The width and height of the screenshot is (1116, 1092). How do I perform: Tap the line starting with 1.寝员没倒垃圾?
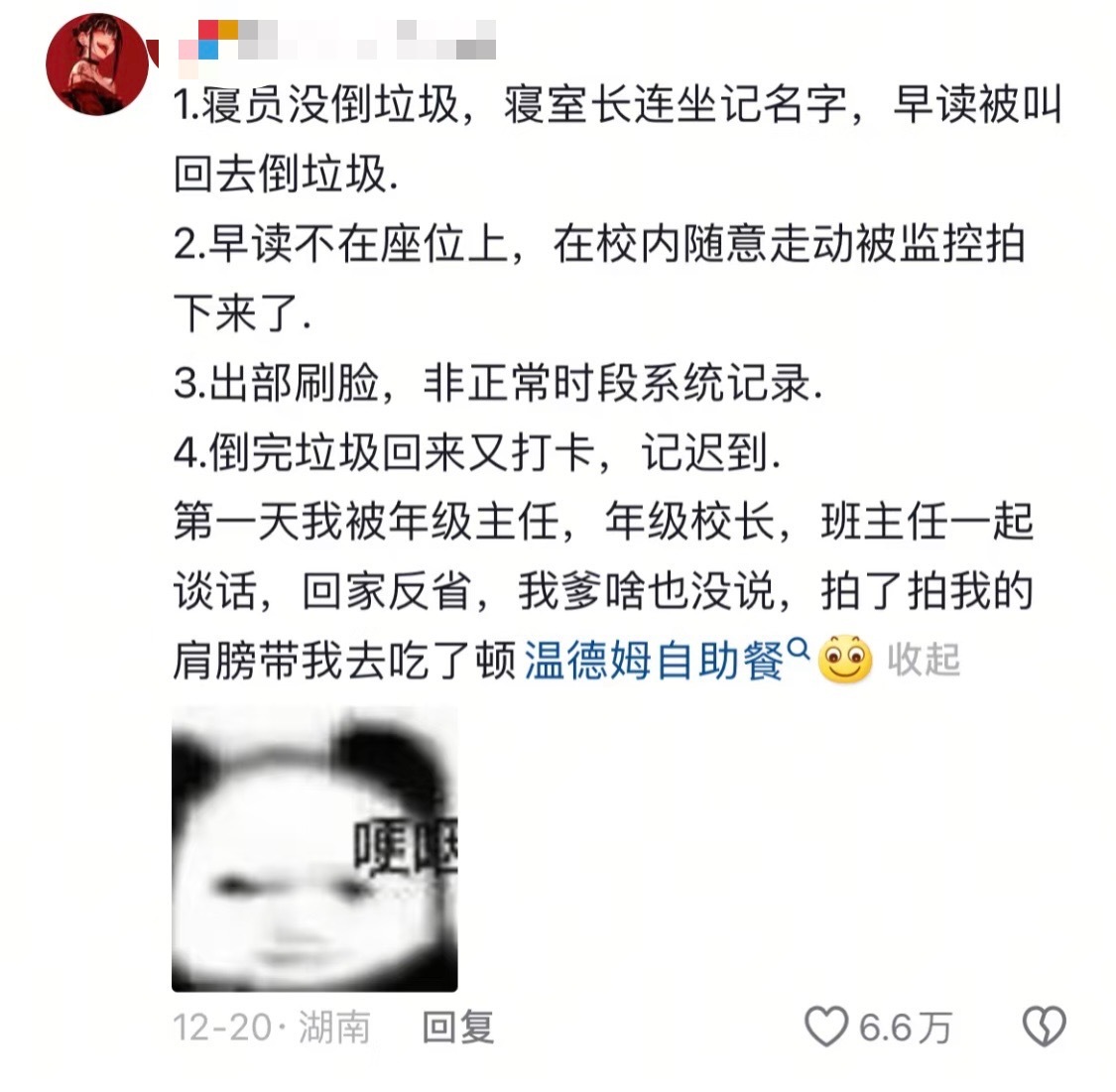tap(618, 139)
